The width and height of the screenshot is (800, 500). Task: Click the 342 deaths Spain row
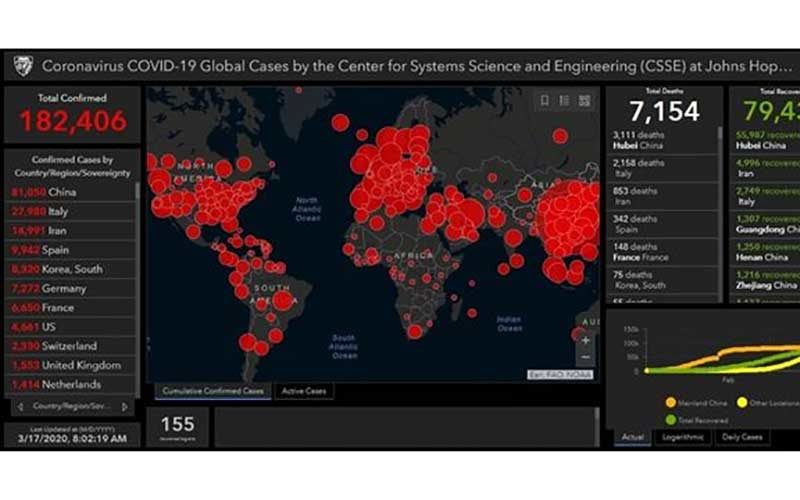coord(662,224)
